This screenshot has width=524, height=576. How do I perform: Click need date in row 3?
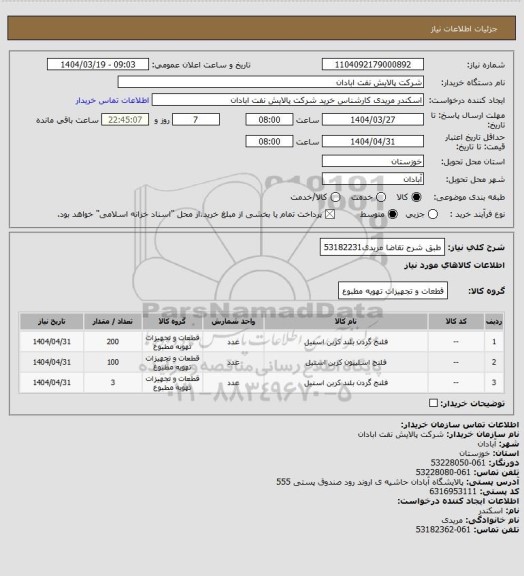point(51,382)
